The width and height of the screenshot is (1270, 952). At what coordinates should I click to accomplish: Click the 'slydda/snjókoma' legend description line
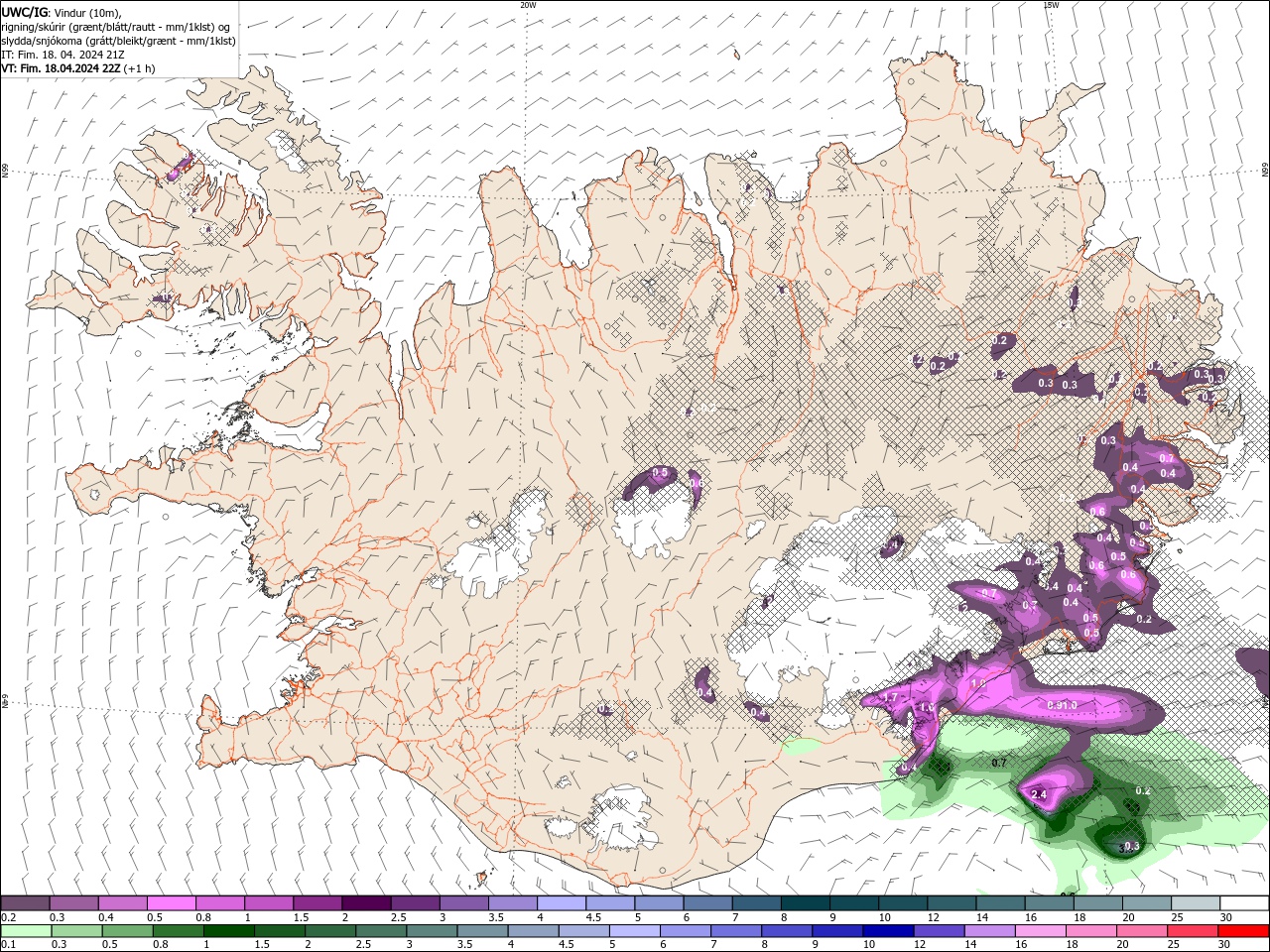coord(119,41)
